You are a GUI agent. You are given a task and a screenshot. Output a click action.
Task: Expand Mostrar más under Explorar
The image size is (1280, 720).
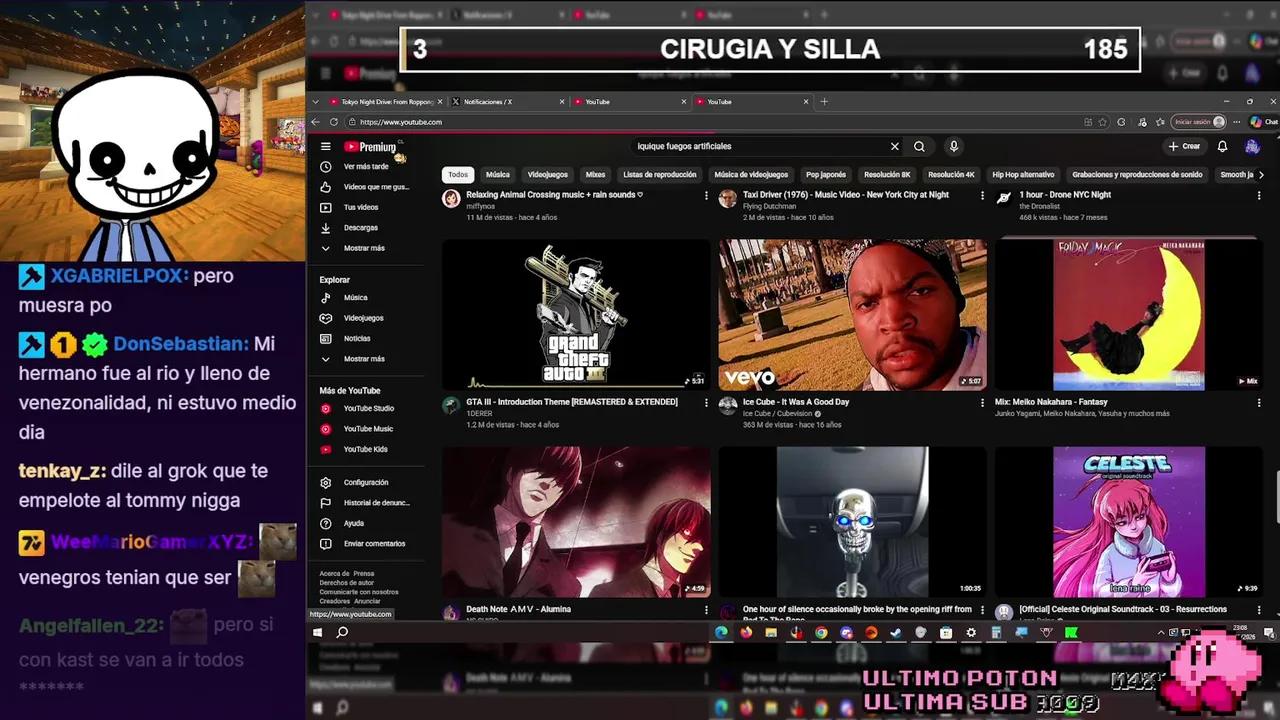pos(365,359)
